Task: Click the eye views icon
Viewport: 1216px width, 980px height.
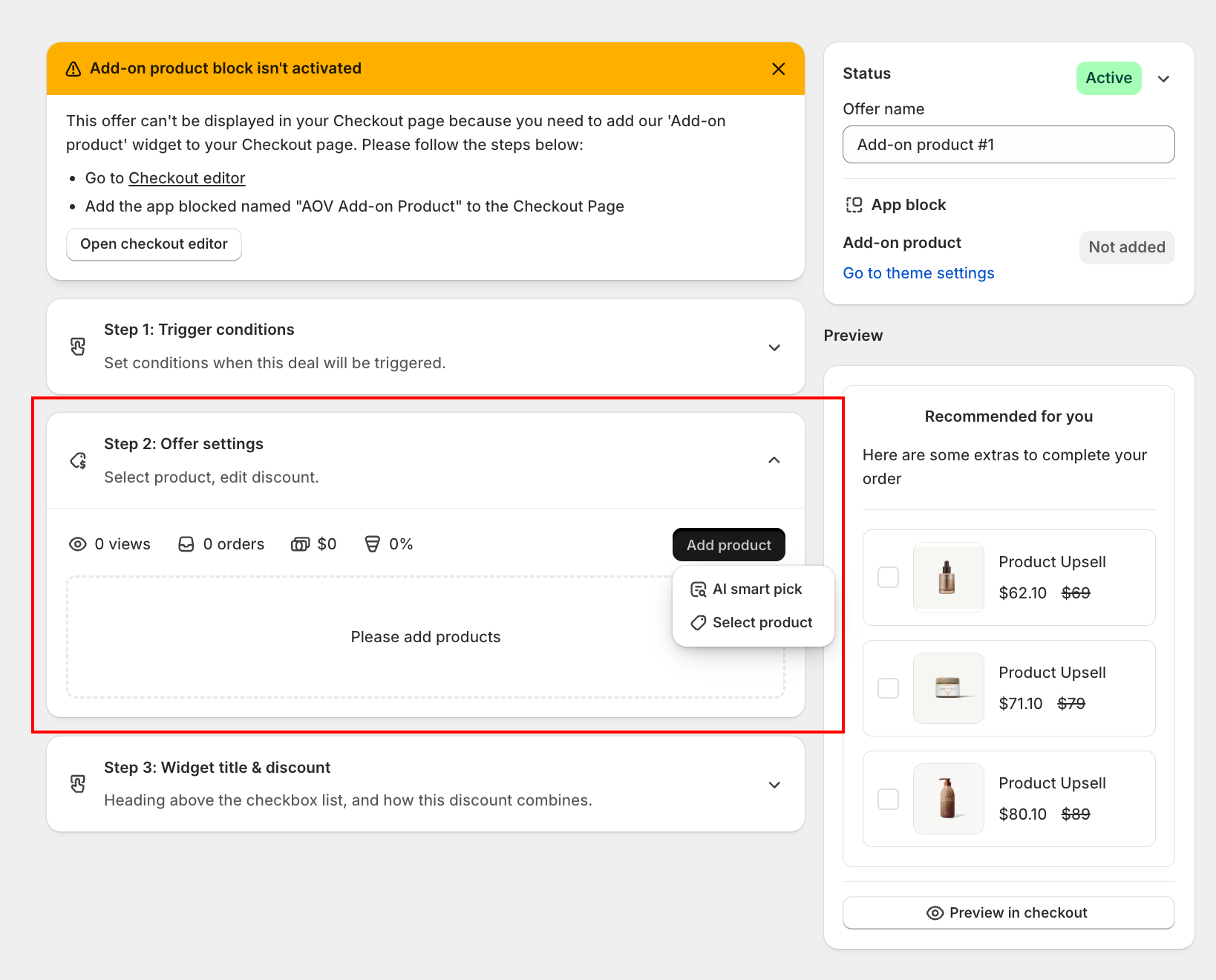Action: pyautogui.click(x=78, y=544)
